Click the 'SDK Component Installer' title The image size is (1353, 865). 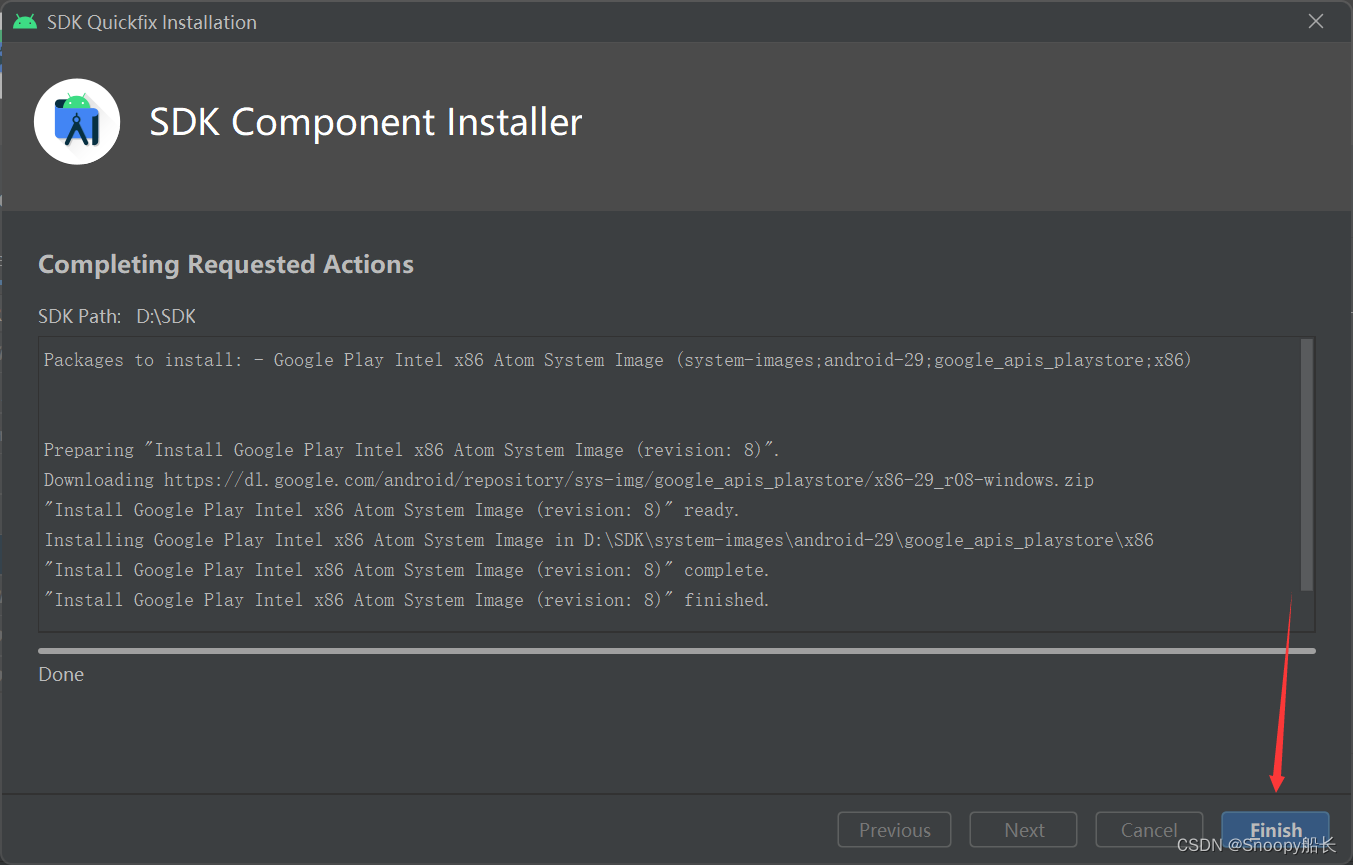click(x=365, y=122)
